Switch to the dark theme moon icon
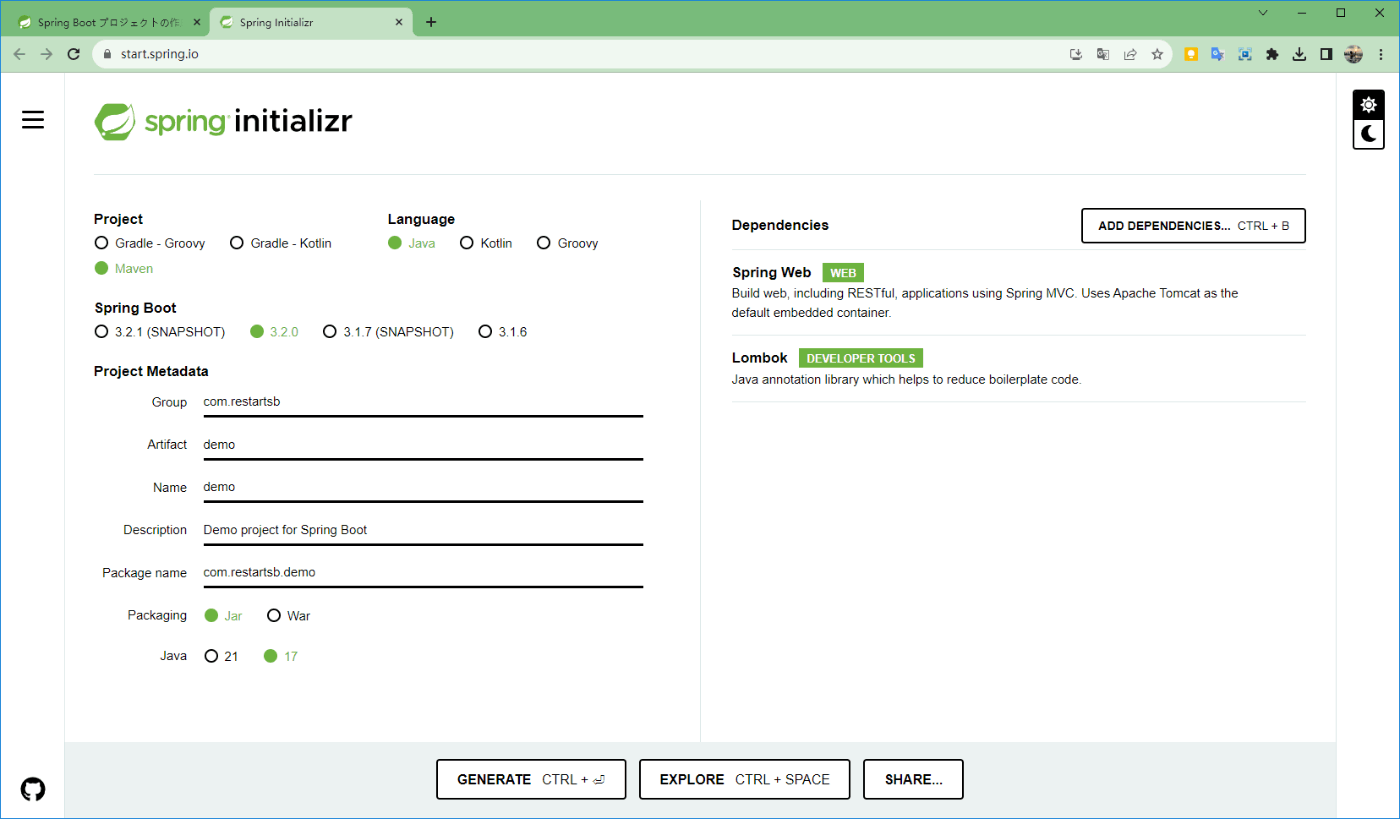Viewport: 1400px width, 819px height. (x=1368, y=134)
